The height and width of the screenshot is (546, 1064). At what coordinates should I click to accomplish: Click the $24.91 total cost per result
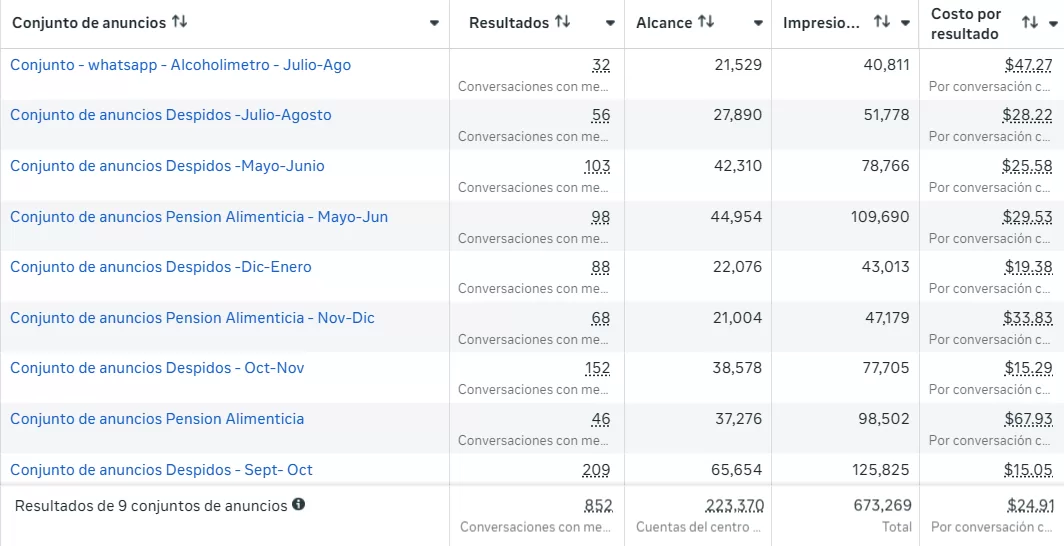point(1030,506)
